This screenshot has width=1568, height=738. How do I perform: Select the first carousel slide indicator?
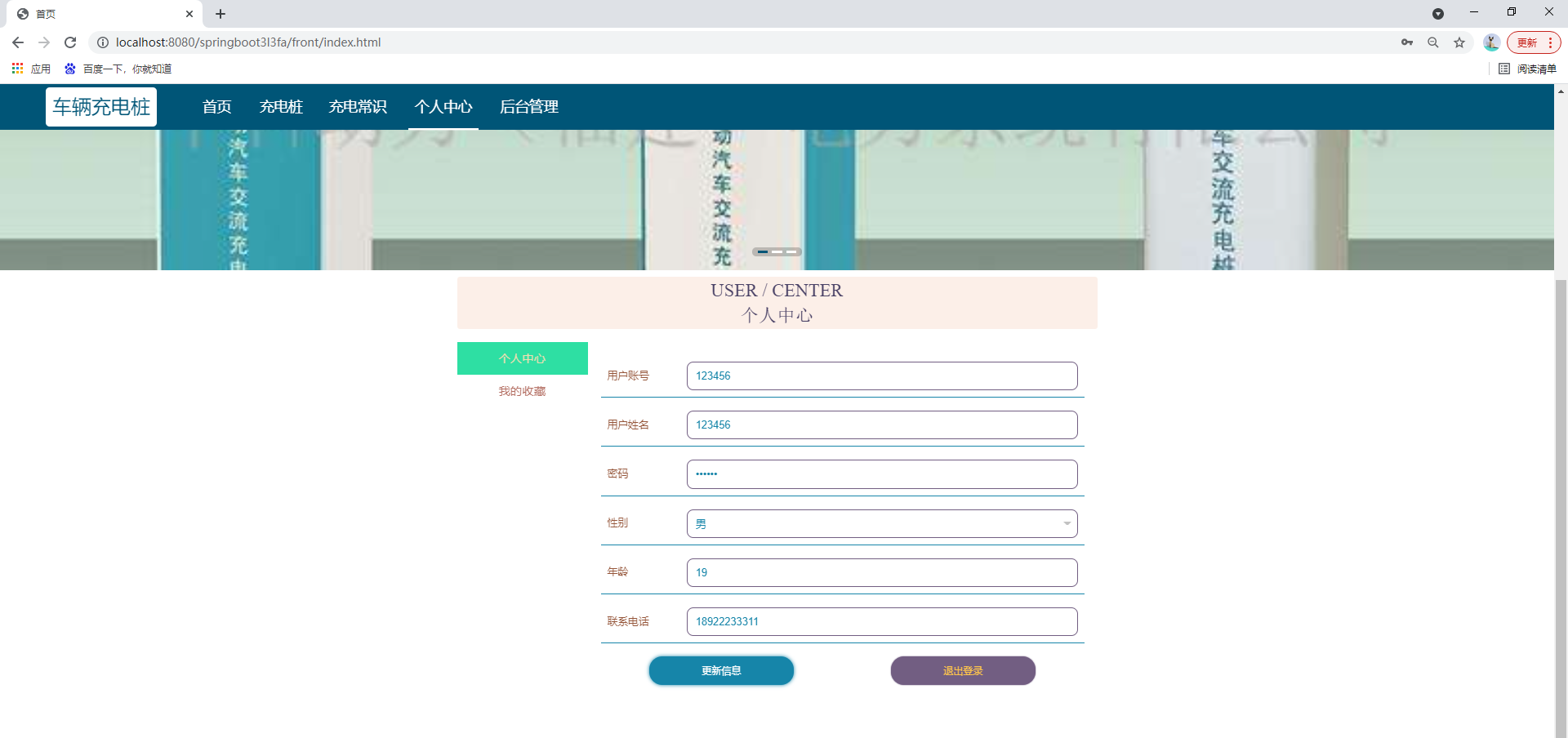click(x=763, y=251)
